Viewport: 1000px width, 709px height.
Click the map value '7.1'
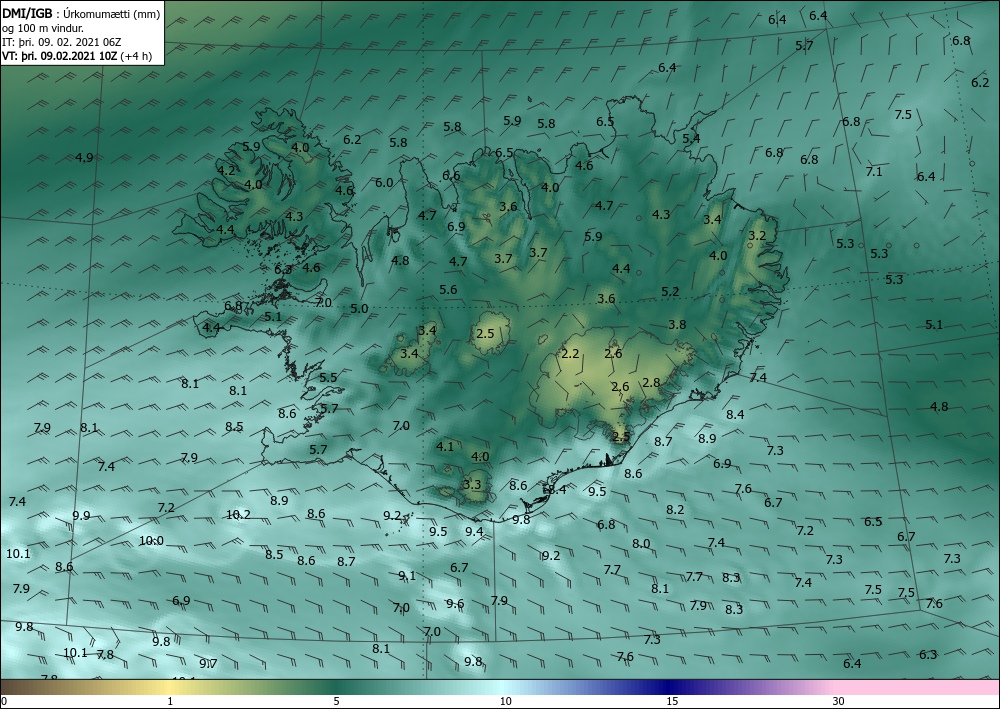[874, 172]
